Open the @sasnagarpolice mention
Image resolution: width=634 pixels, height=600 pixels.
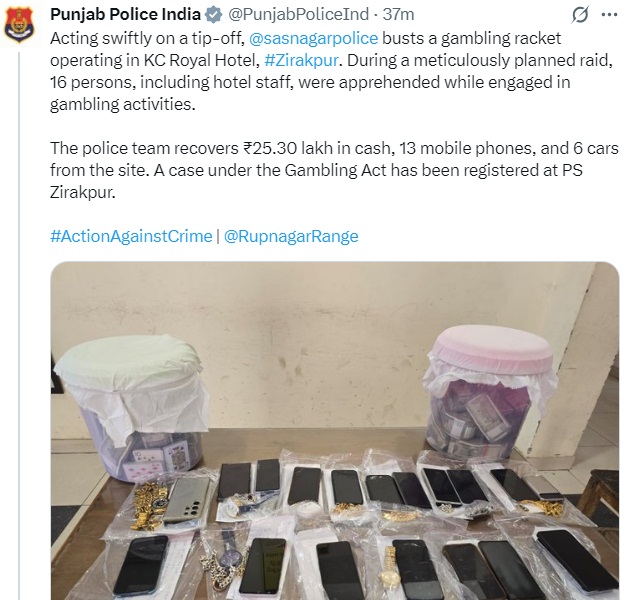(x=313, y=38)
